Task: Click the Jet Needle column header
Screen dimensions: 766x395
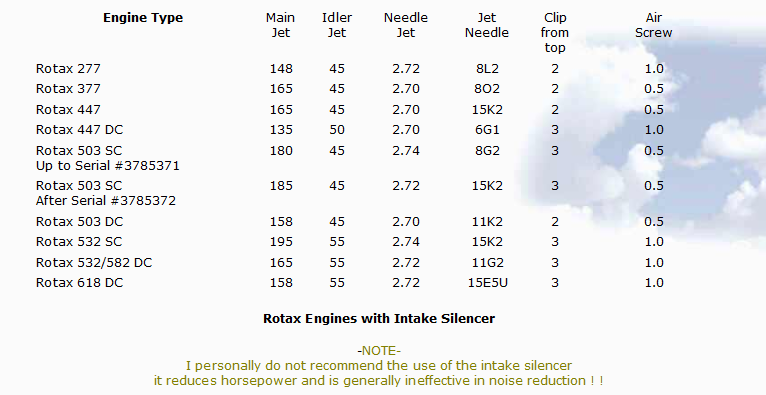Action: pos(487,25)
